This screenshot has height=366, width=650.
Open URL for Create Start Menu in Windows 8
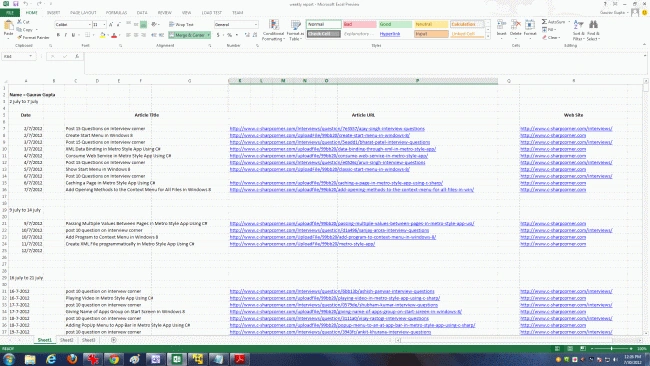click(x=320, y=135)
